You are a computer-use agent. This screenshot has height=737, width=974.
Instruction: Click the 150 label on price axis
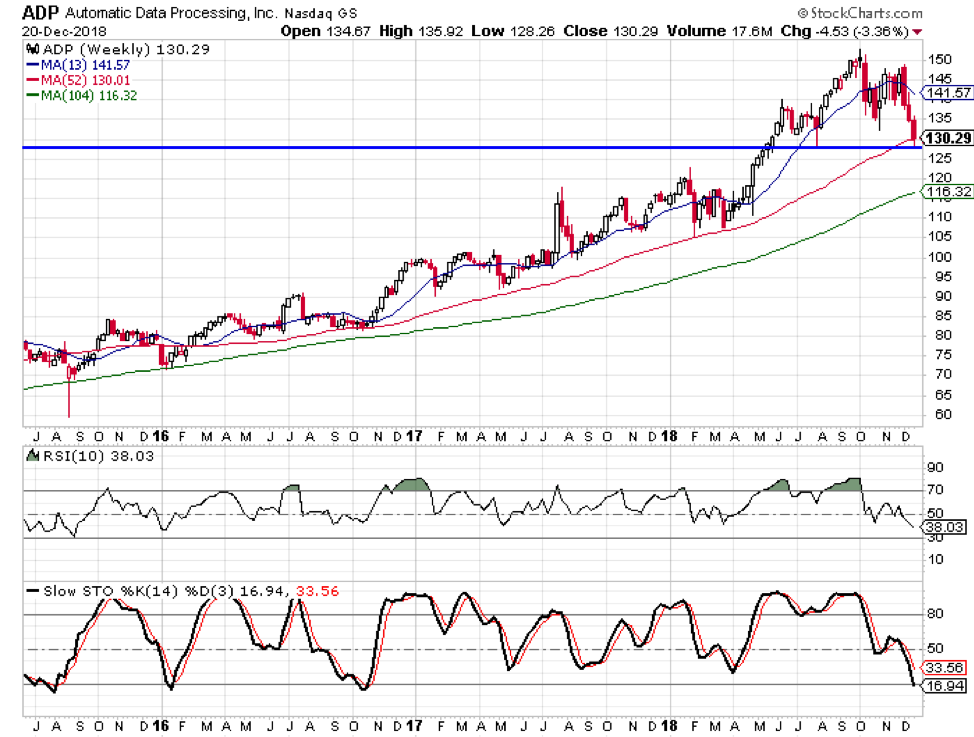coord(939,60)
